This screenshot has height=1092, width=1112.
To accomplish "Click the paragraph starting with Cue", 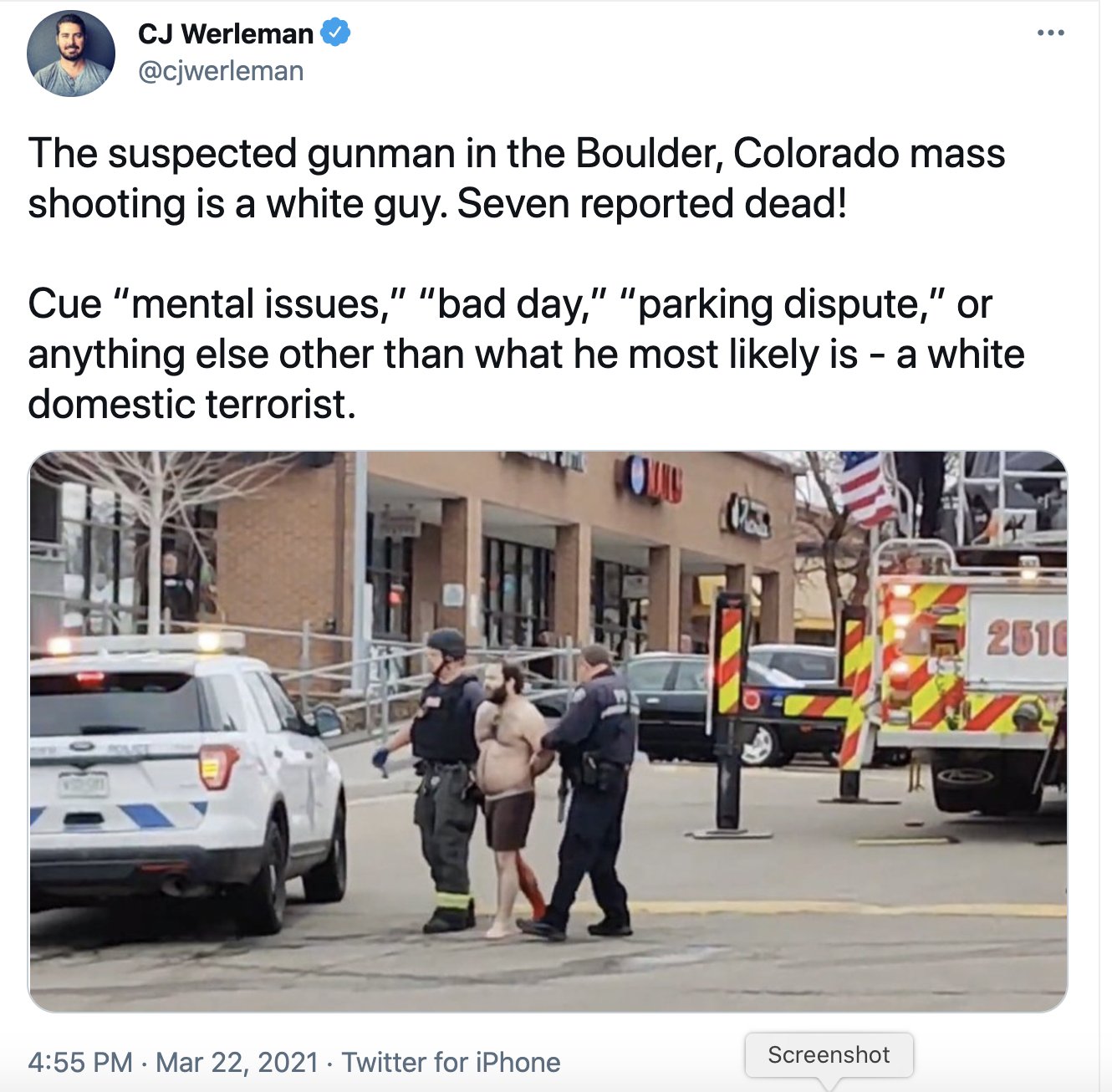I will (x=526, y=354).
